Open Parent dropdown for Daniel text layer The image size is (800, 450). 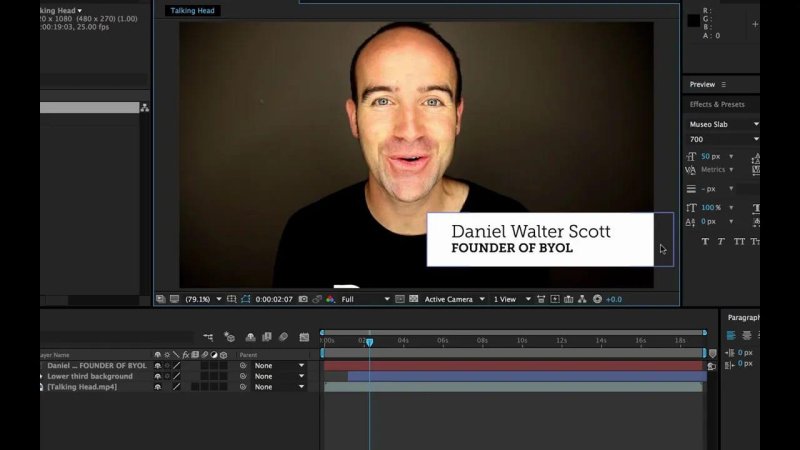[279, 365]
